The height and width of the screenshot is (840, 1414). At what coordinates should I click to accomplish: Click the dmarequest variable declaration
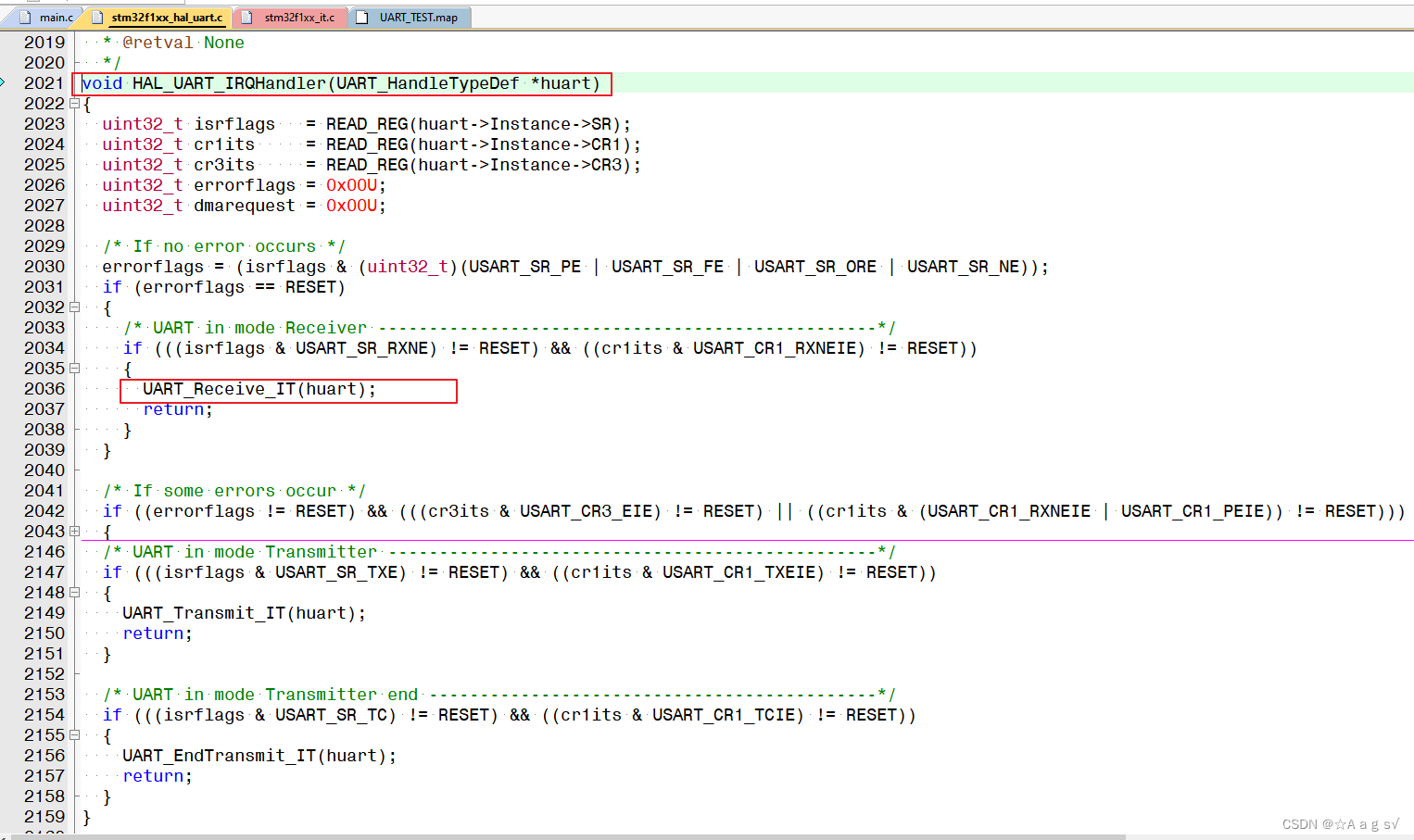pos(245,206)
